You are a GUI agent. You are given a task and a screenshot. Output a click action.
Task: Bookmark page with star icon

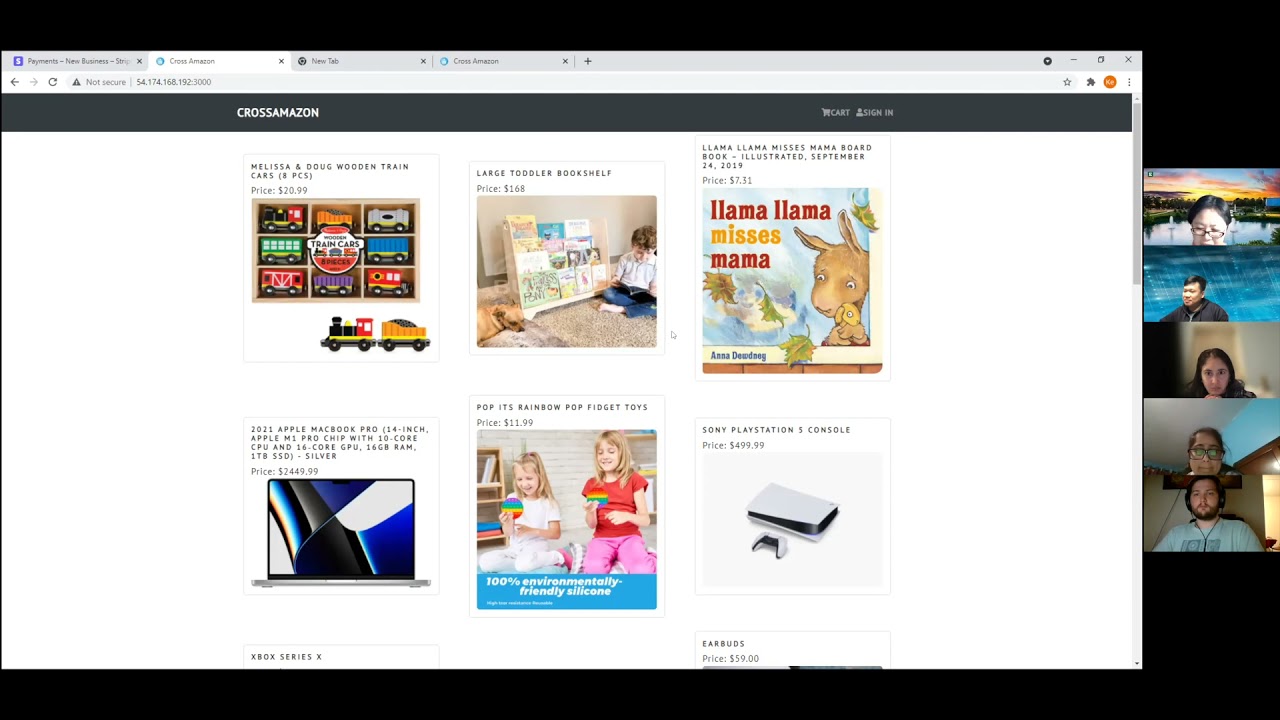click(x=1067, y=82)
